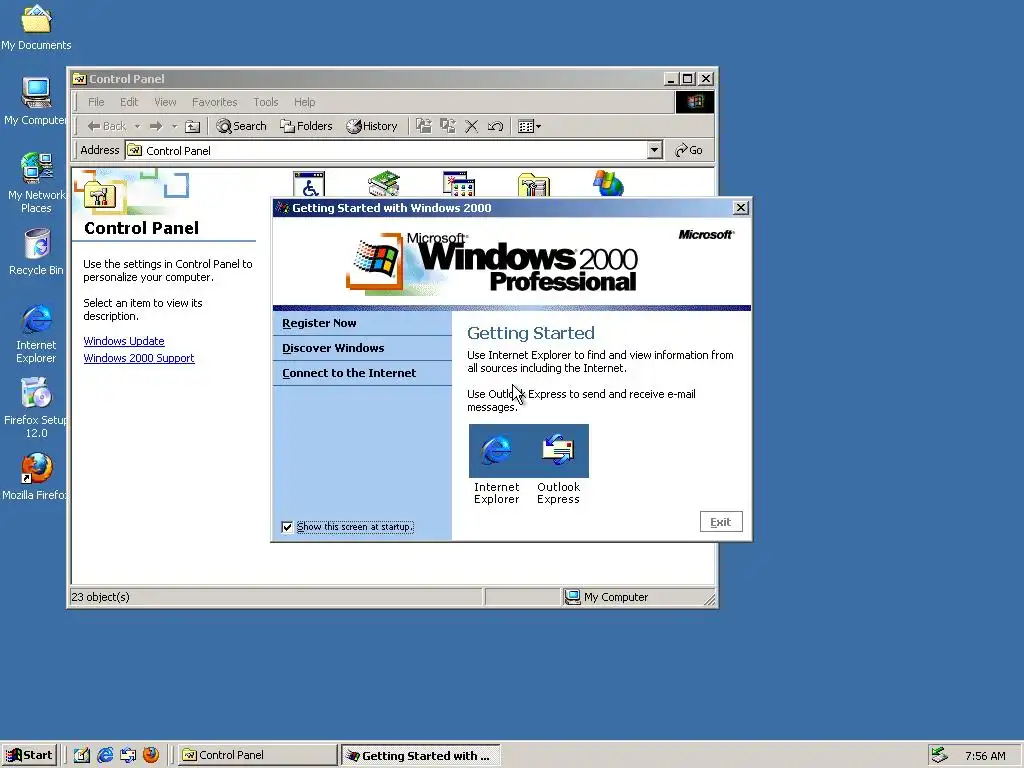1024x768 pixels.
Task: Click the '23 object(s)' status bar text
Action: click(x=101, y=597)
